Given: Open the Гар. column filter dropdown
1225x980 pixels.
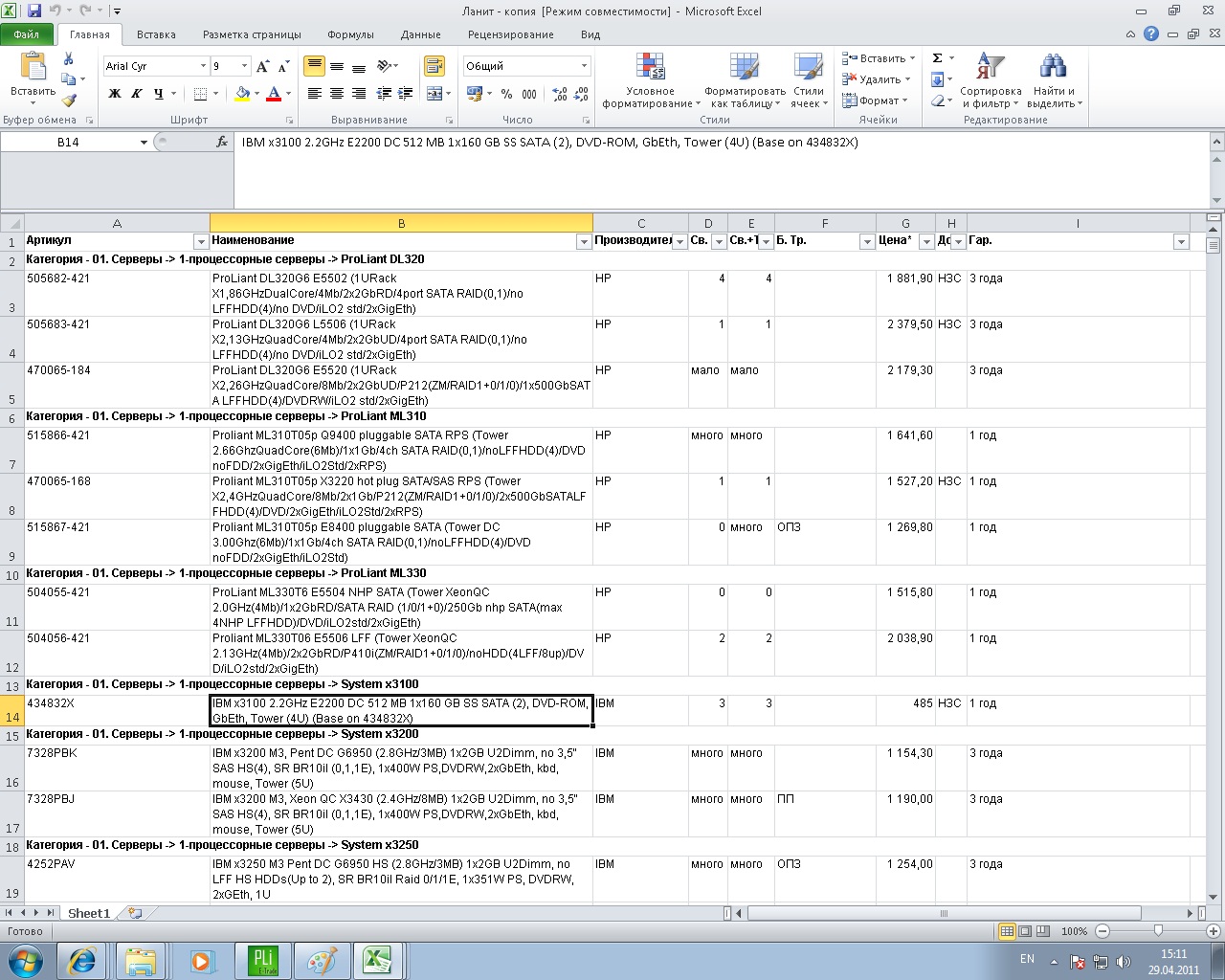Looking at the screenshot, I should (x=1181, y=242).
